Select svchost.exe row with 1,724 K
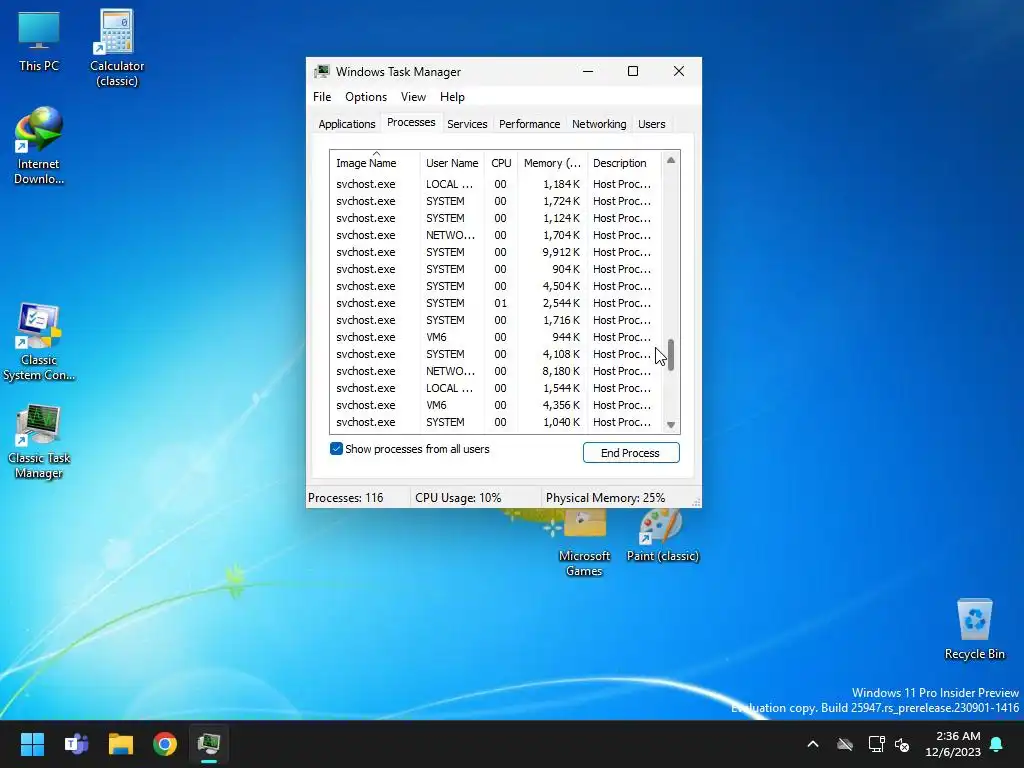 pos(494,201)
